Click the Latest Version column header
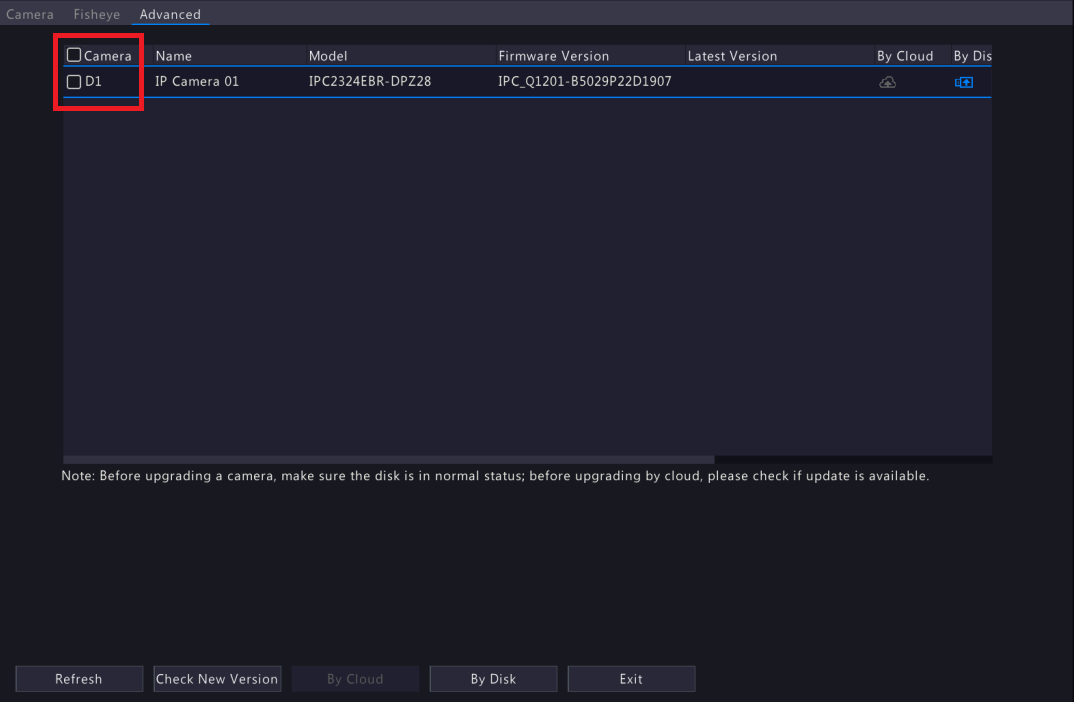The image size is (1074, 702). (x=732, y=56)
